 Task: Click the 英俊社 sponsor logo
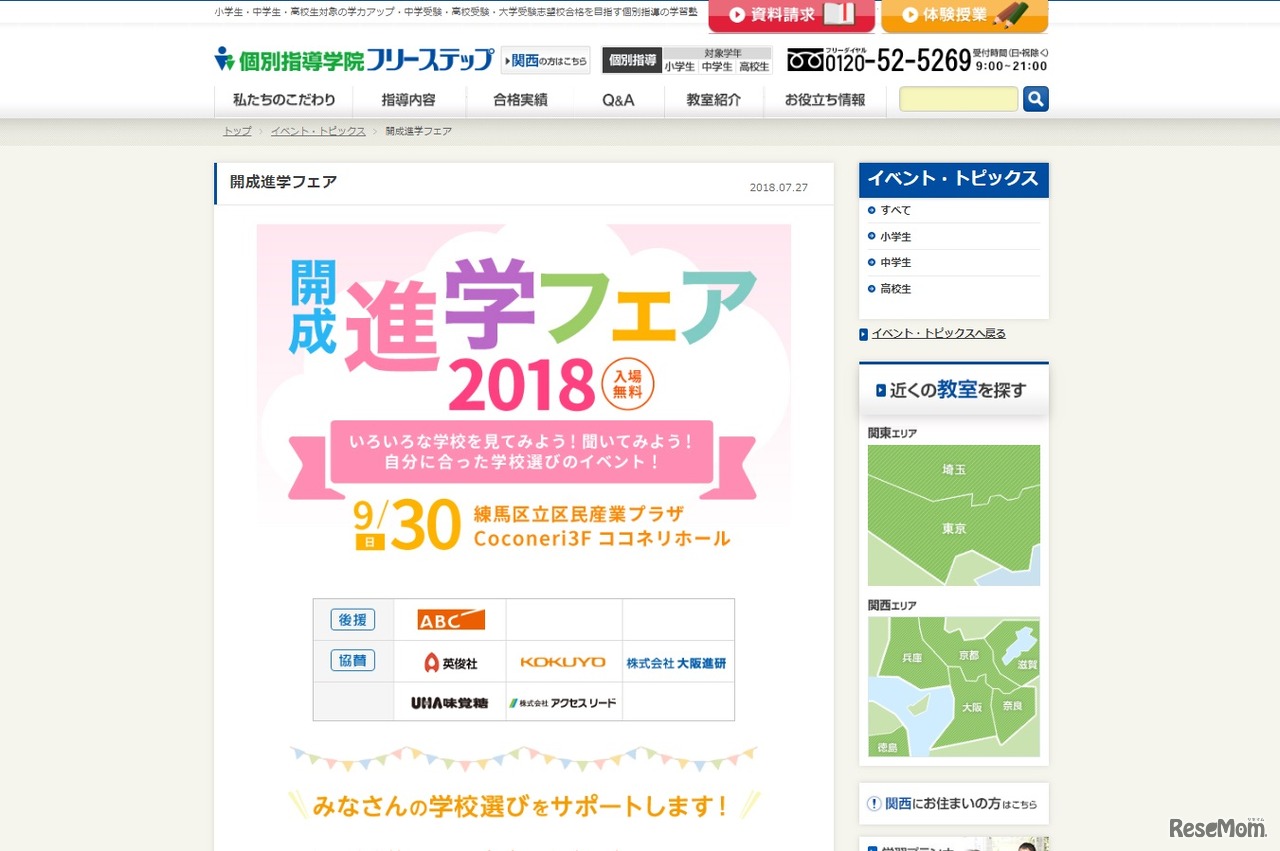451,662
